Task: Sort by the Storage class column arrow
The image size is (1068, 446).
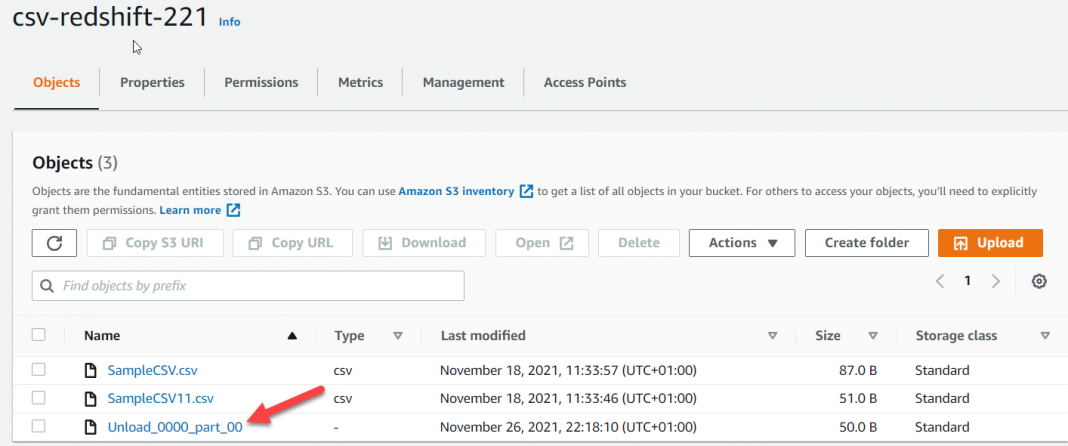Action: [x=1045, y=336]
